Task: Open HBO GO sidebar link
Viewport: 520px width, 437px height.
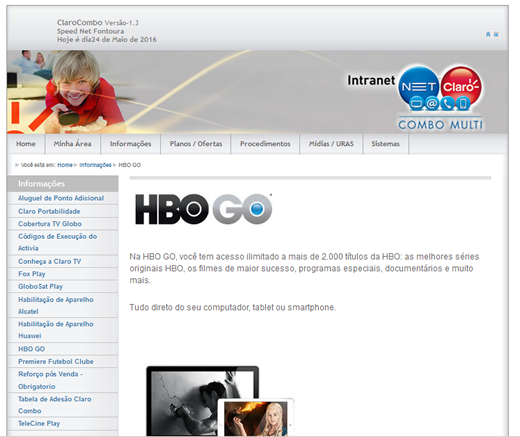Action: 31,349
